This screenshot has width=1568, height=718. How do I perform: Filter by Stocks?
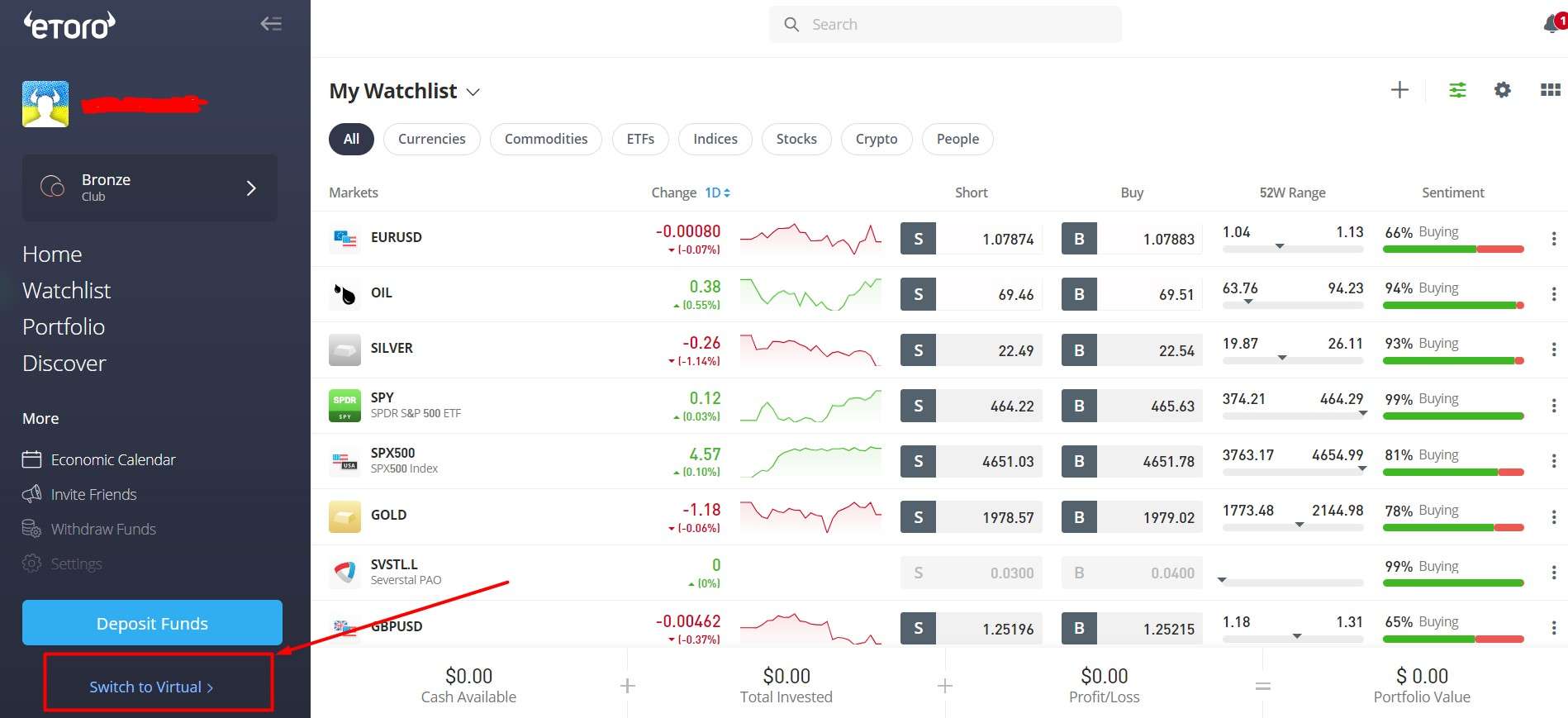pos(796,139)
